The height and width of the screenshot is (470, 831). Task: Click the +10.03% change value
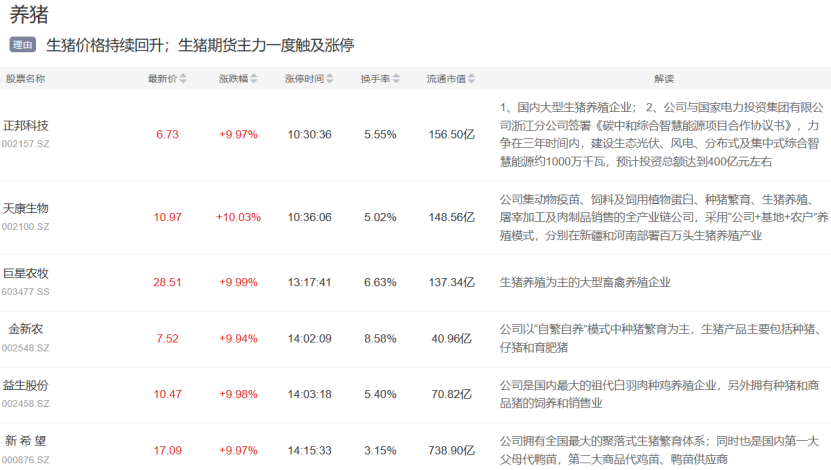(x=238, y=217)
